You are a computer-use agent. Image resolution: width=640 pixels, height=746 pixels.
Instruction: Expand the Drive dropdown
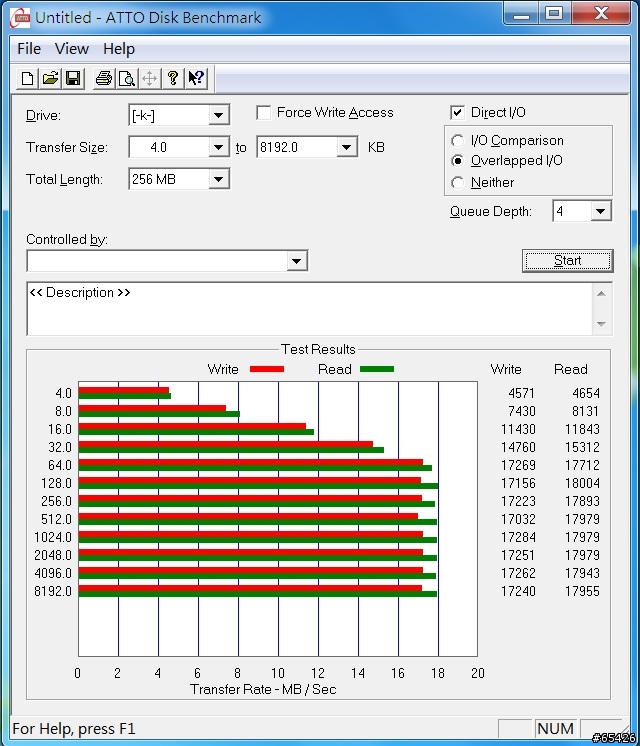tap(218, 115)
